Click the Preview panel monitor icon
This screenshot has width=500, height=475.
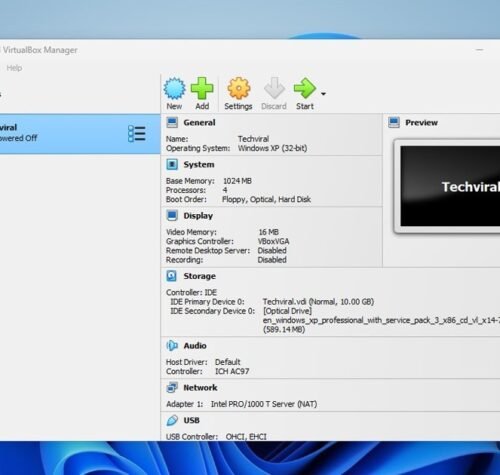click(x=394, y=122)
